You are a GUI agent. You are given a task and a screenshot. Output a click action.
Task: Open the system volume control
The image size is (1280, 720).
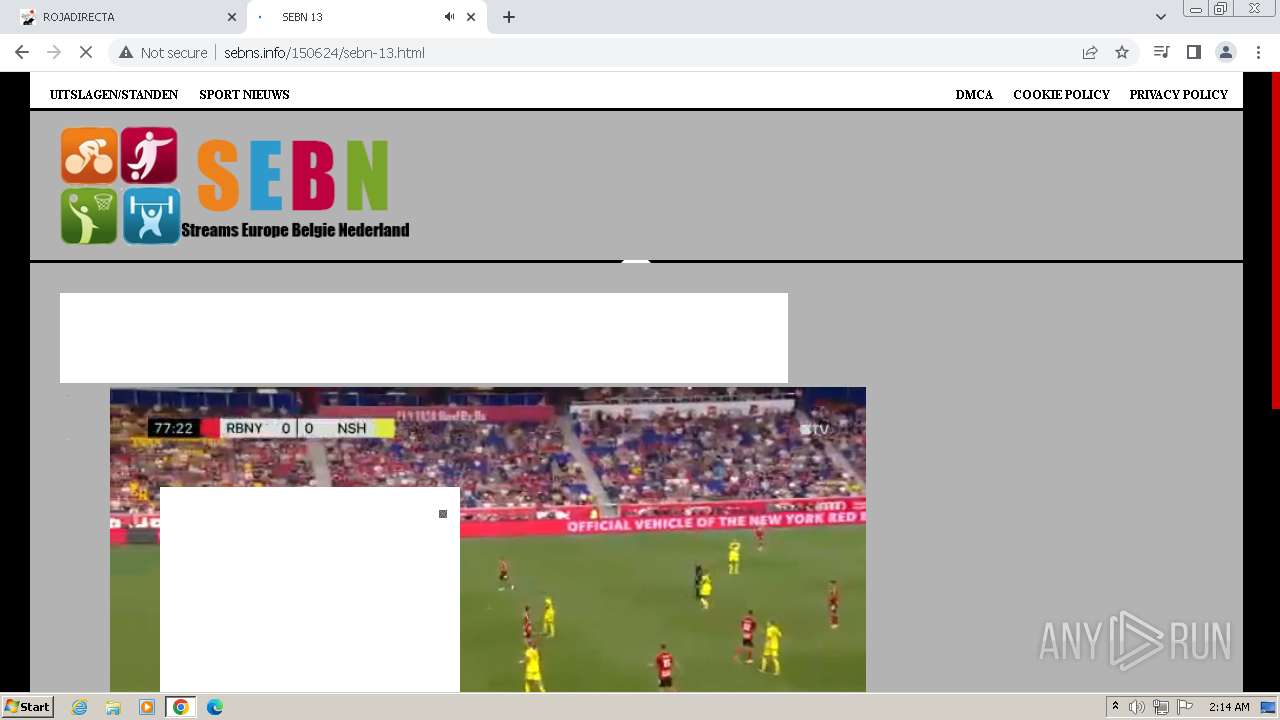pos(1137,707)
